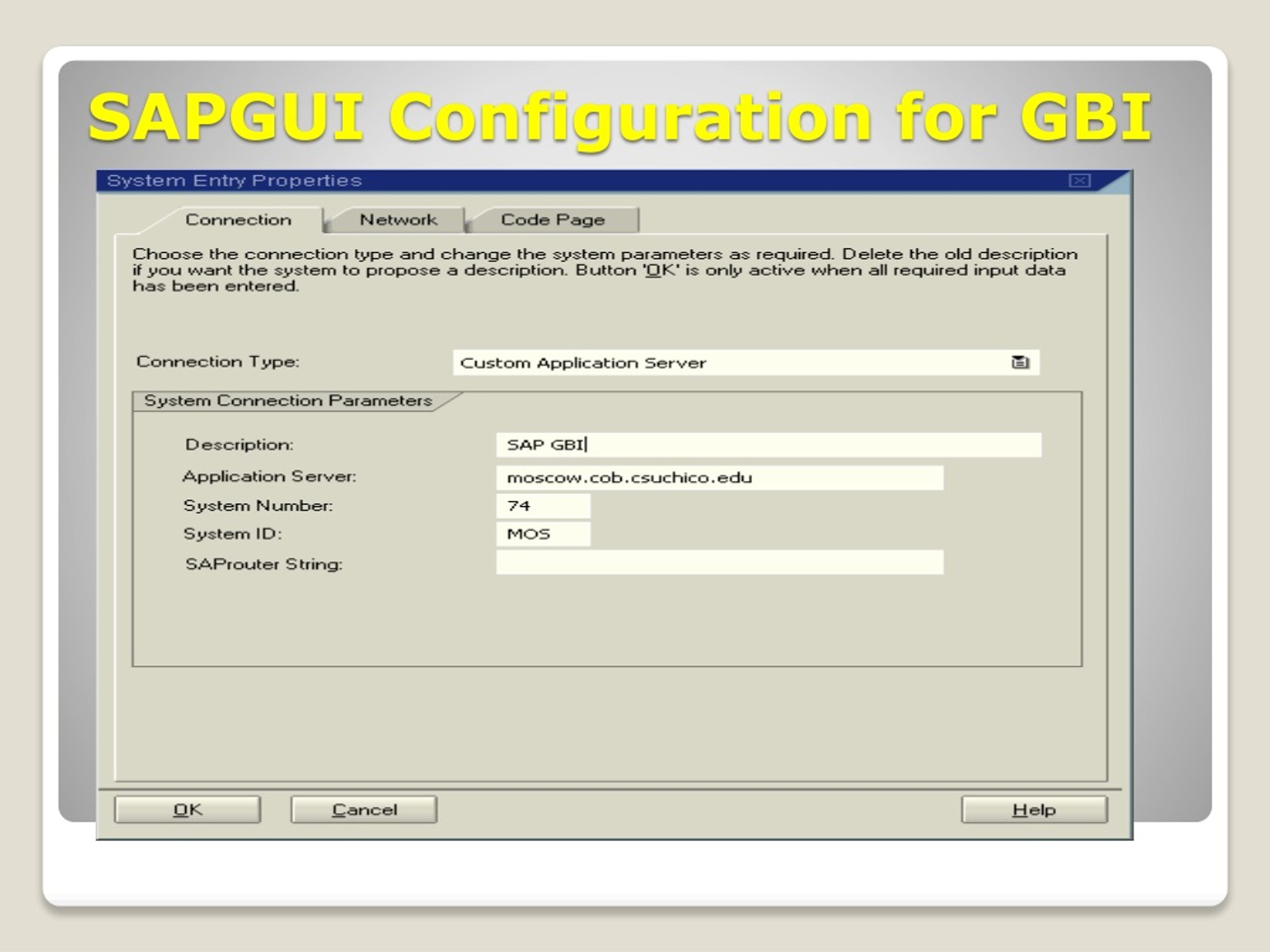Open the Connection Type dropdown list icon
Screen dimensions: 1270x952
point(1020,362)
